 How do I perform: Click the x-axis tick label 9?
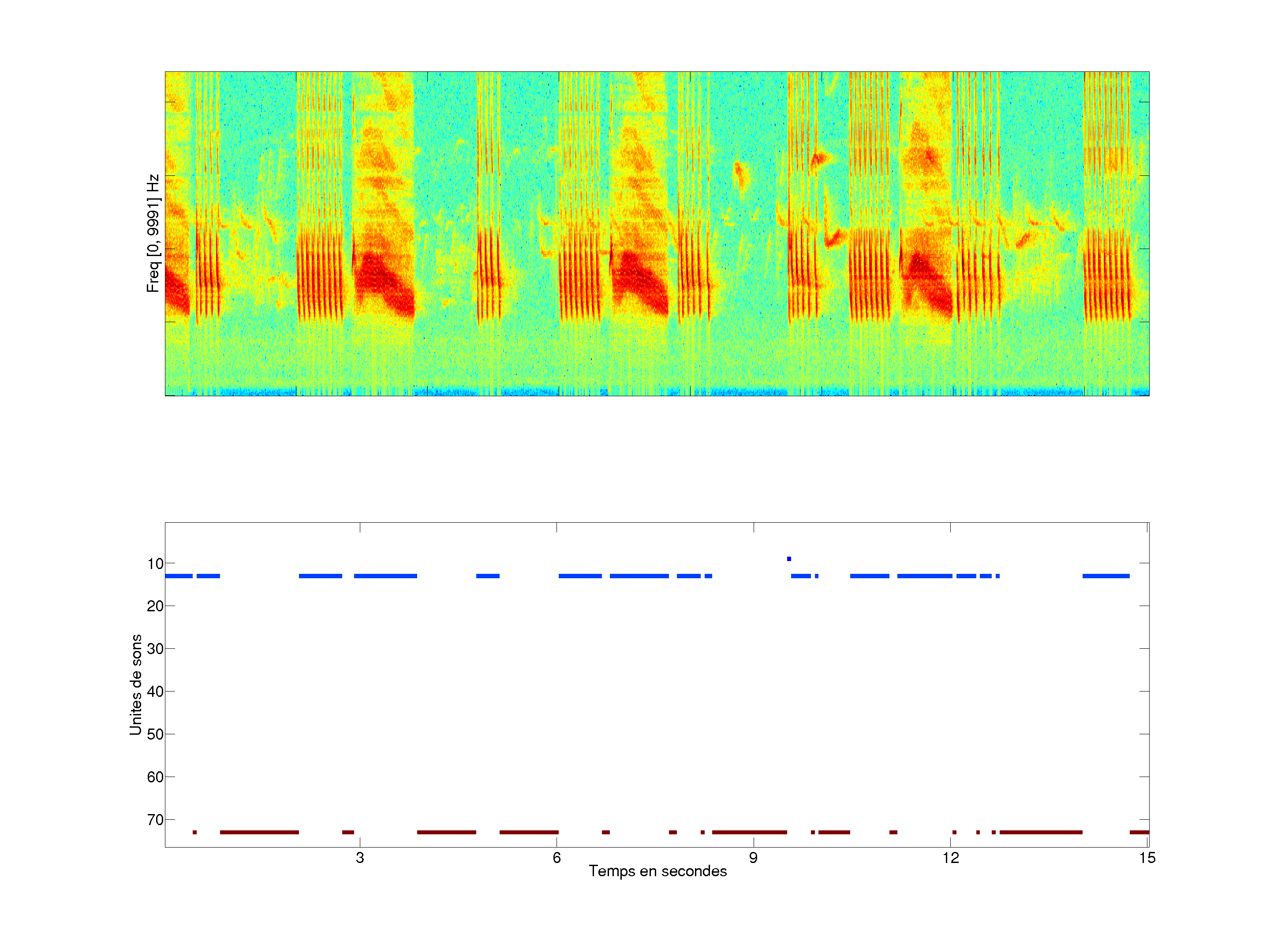point(753,858)
